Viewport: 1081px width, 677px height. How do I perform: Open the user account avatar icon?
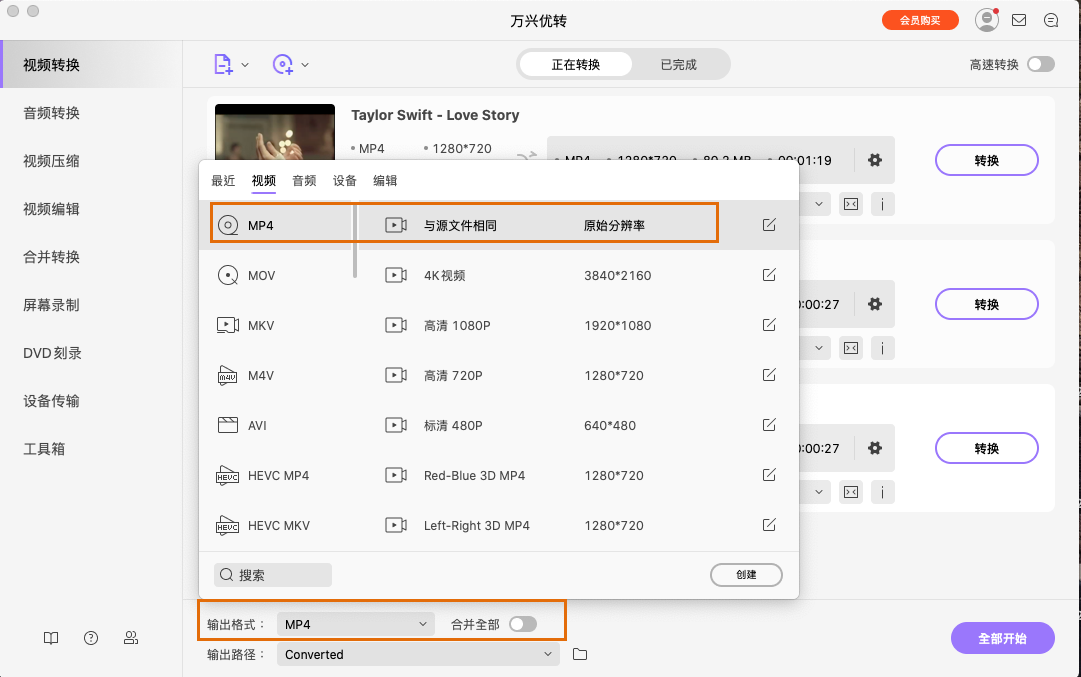pos(985,19)
